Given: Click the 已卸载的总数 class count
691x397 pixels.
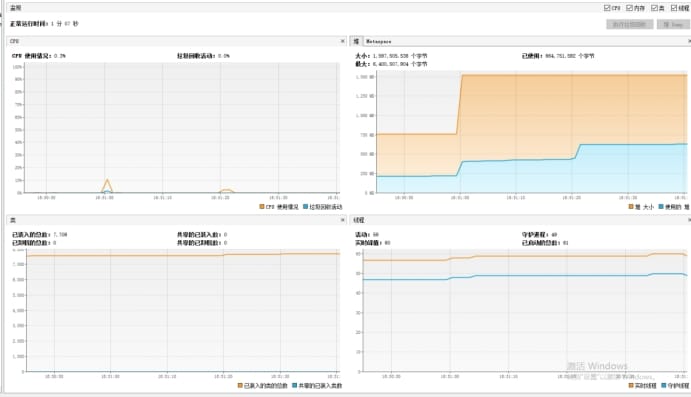Looking at the screenshot, I should click(x=34, y=243).
